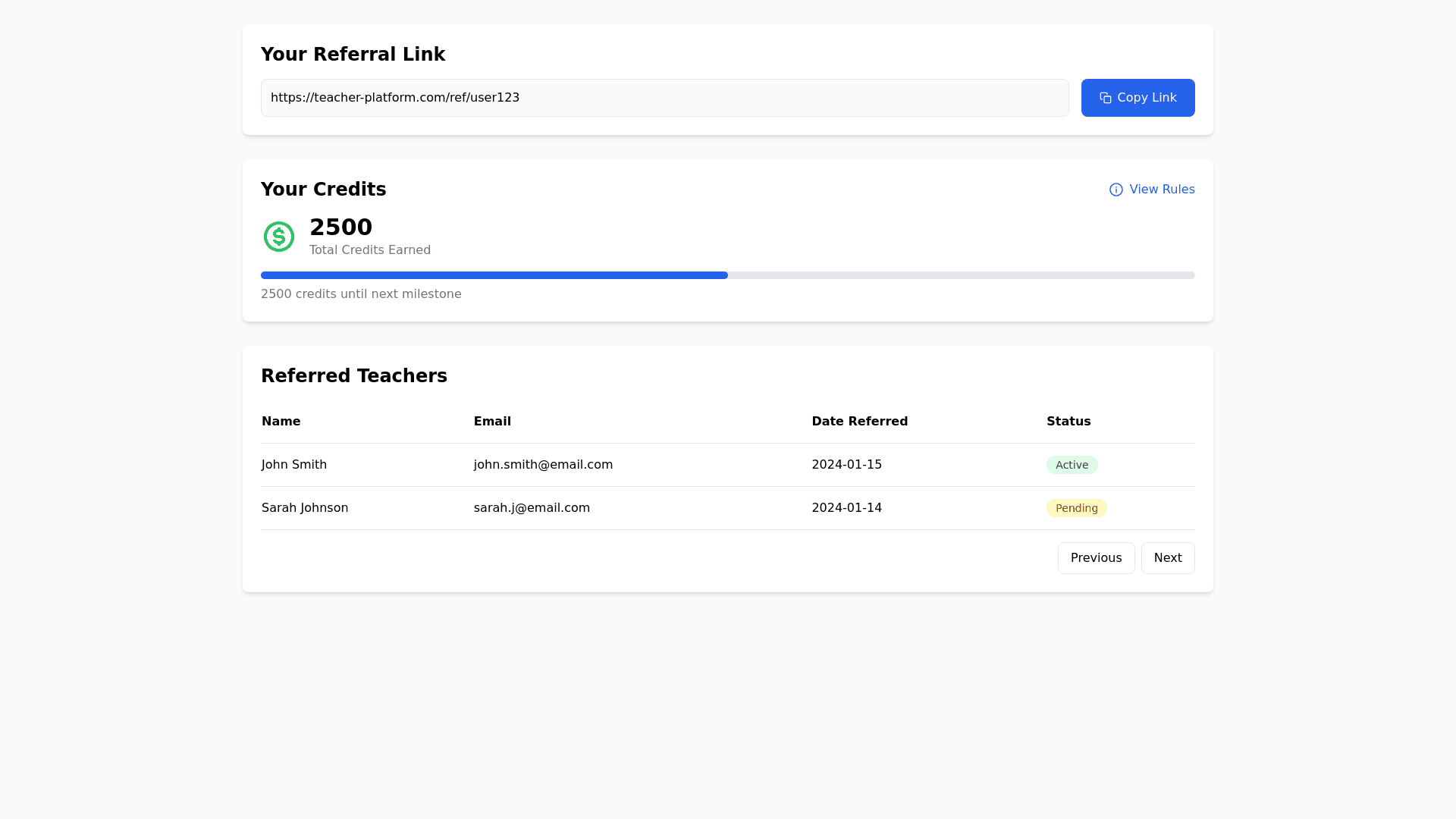Click the 2500 Total Credits Earned value

(340, 227)
